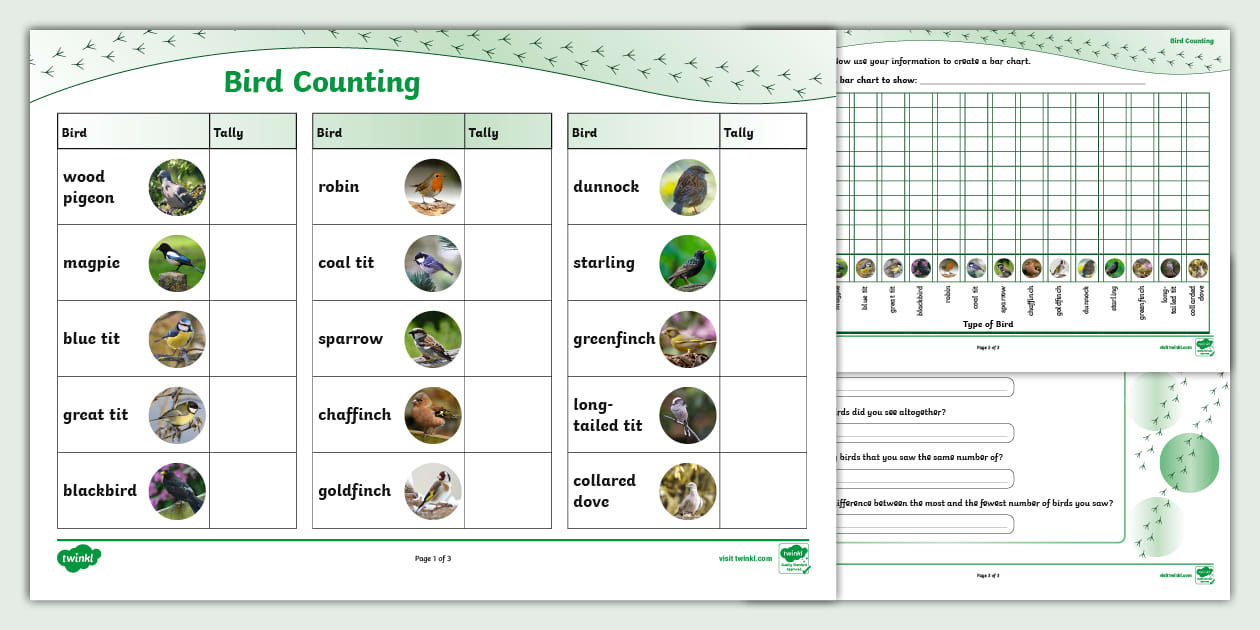Click the robin image
This screenshot has height=630, width=1260.
click(x=436, y=187)
